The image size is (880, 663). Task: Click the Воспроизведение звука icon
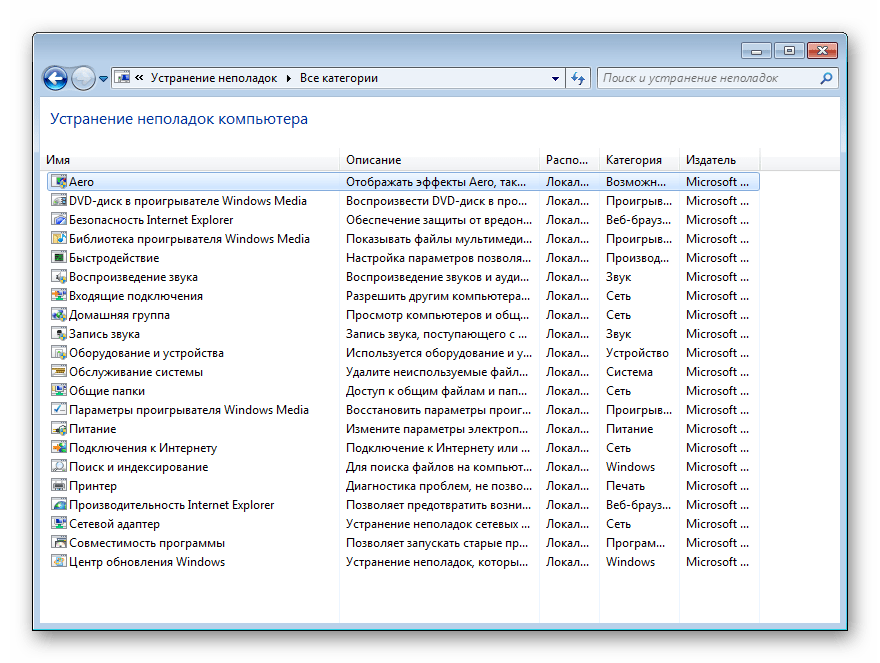(x=59, y=277)
